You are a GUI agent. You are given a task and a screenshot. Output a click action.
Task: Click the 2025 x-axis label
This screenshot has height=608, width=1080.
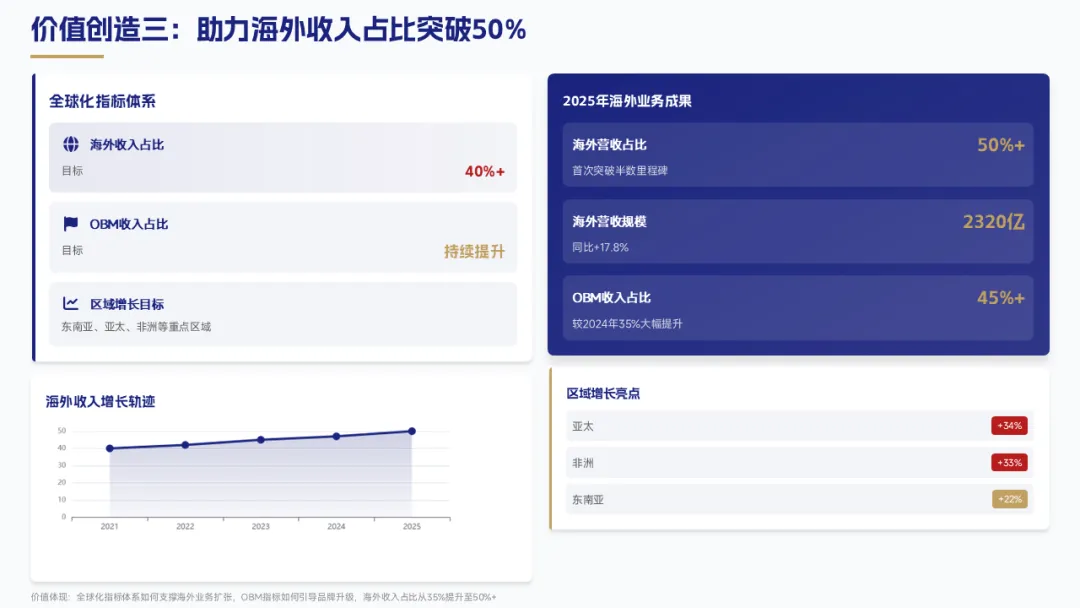pyautogui.click(x=412, y=526)
